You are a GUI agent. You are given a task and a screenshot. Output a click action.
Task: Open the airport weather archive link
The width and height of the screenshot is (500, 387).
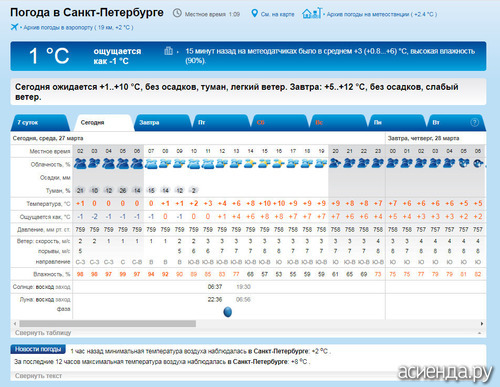click(x=78, y=27)
